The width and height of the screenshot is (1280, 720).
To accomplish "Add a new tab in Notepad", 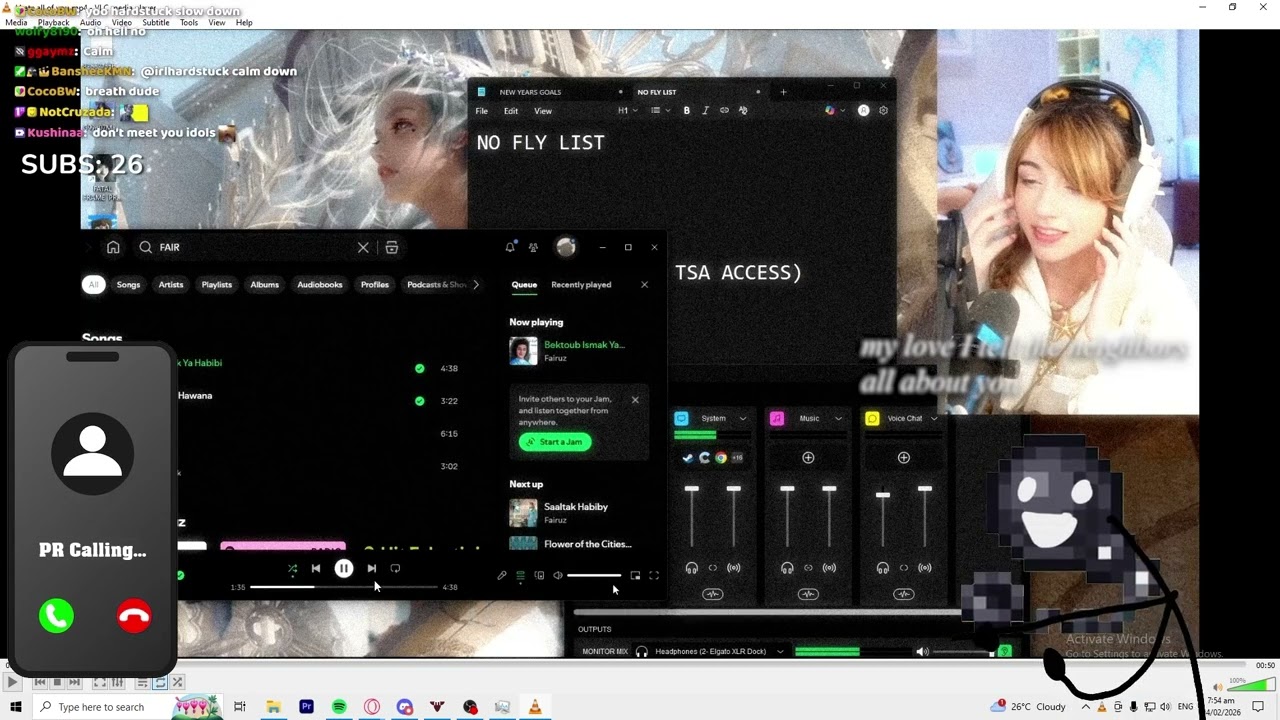I will click(x=783, y=92).
